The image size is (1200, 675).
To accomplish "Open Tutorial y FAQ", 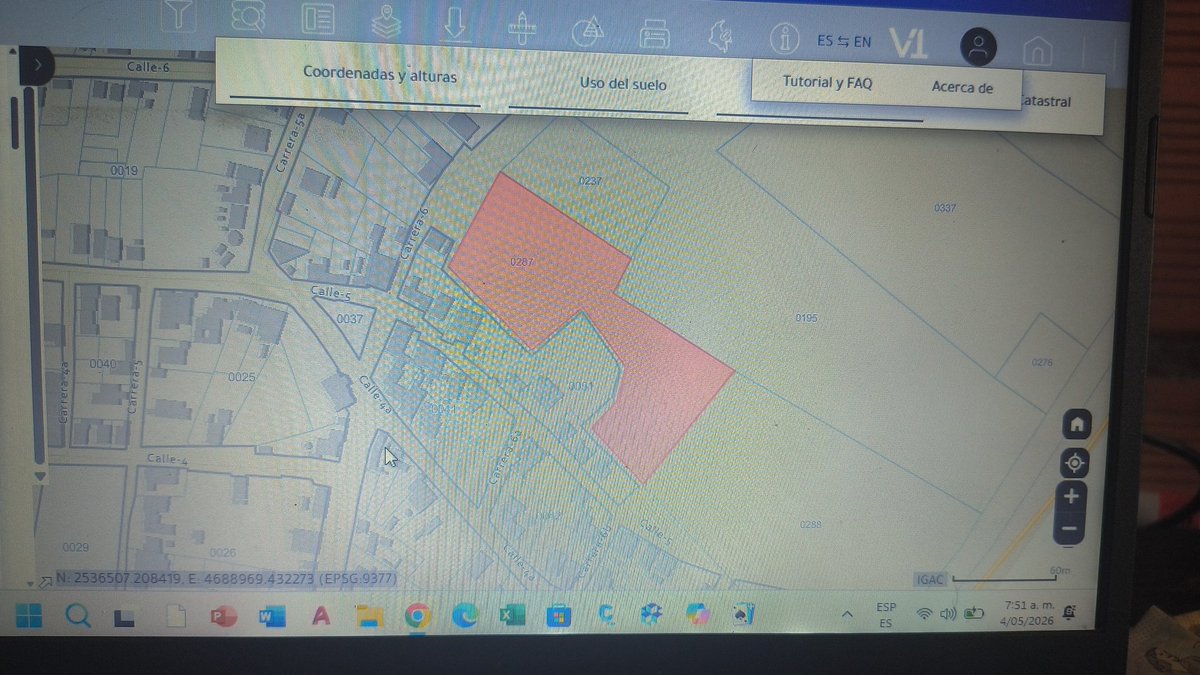I will pyautogui.click(x=827, y=82).
